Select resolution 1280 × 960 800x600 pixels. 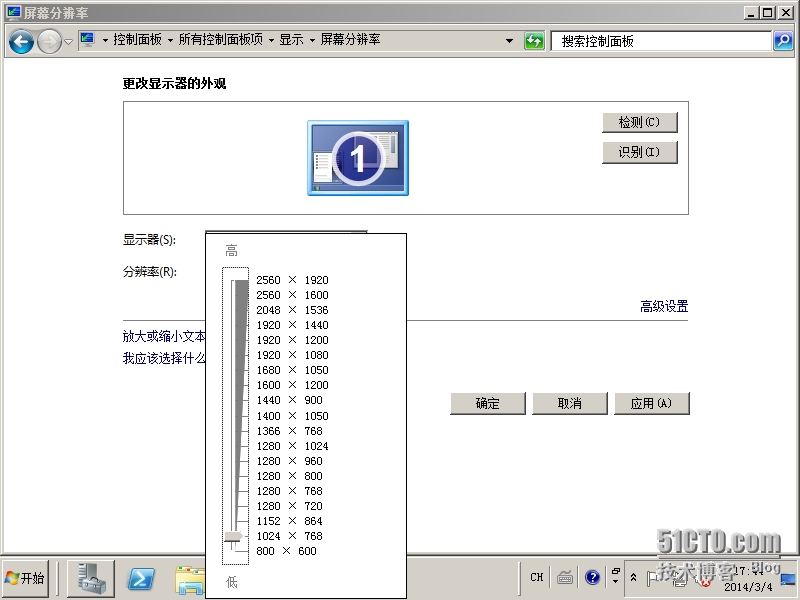pos(289,461)
